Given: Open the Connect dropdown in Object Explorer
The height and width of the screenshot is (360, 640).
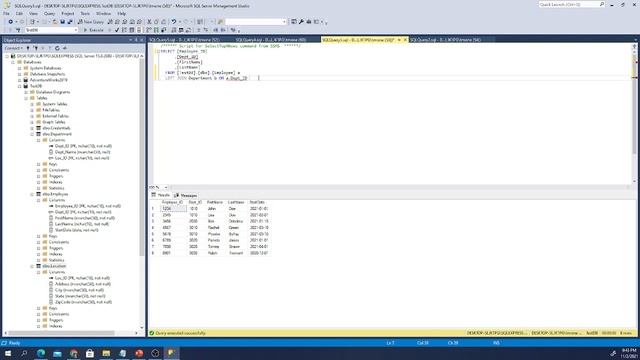Looking at the screenshot, I should pos(14,48).
